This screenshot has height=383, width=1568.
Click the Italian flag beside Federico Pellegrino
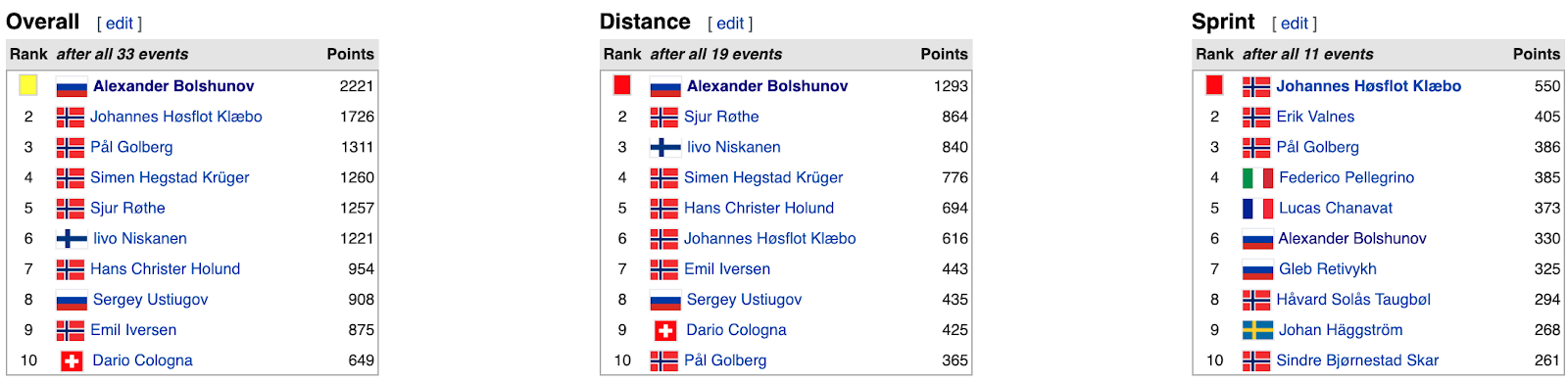tap(1258, 177)
